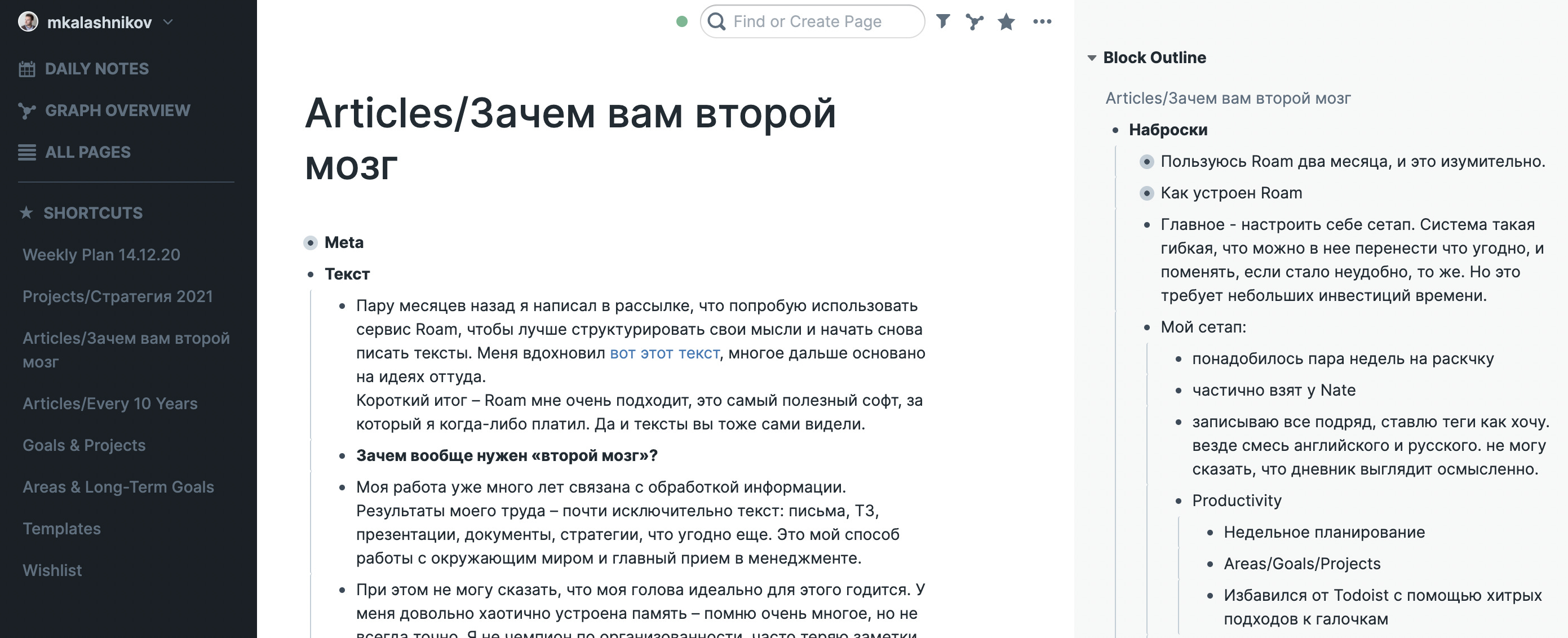Click bullet of 'При этом не могу сказать' block
Viewport: 1568px width, 638px height.
pos(342,590)
